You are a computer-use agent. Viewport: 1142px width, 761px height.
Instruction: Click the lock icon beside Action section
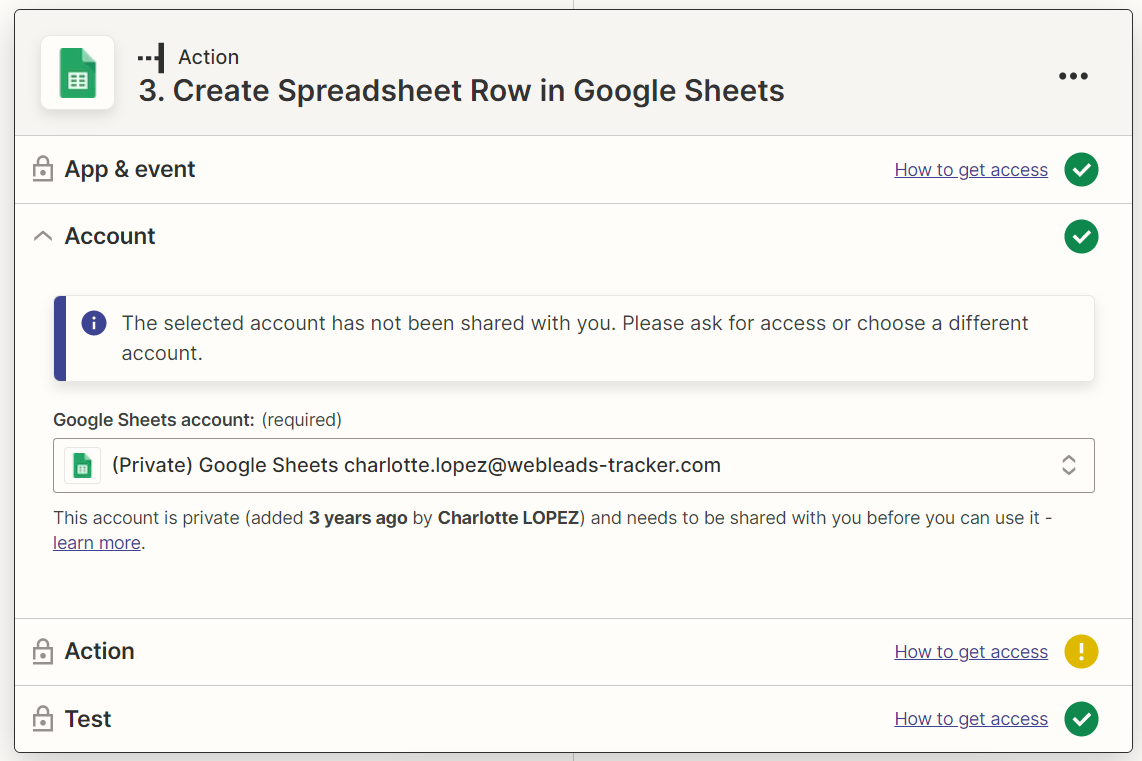tap(43, 651)
